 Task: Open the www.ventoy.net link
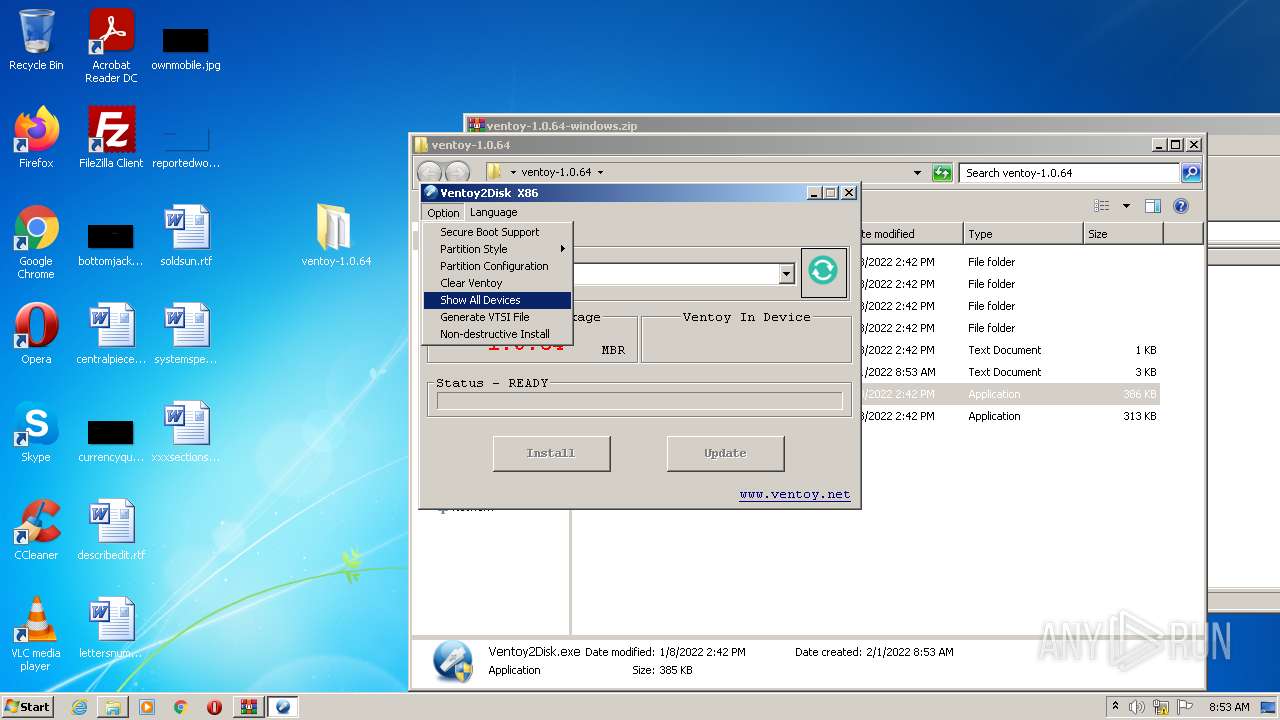coord(795,494)
